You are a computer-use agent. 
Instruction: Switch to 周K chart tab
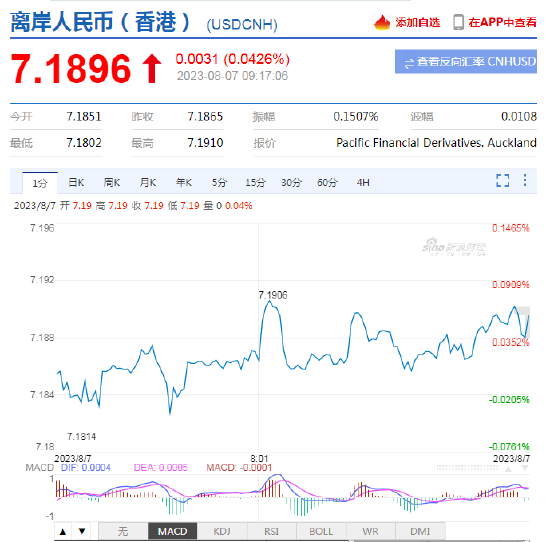pos(112,182)
